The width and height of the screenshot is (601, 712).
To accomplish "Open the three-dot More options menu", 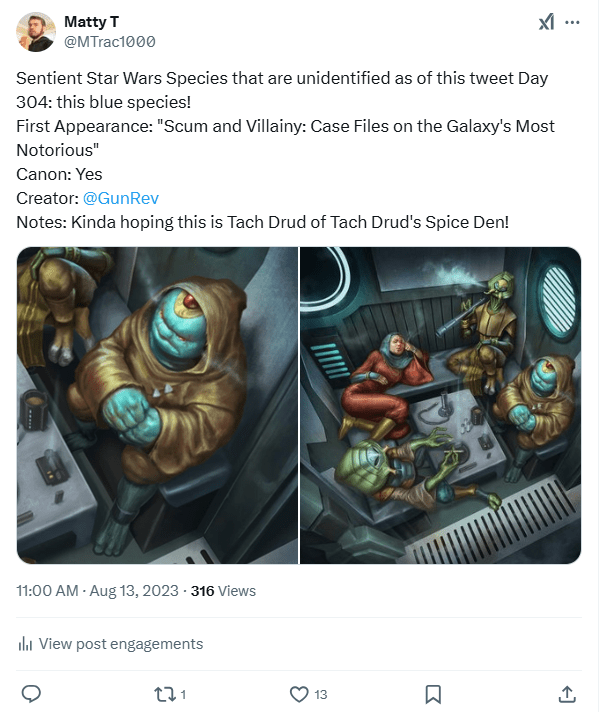I will coord(572,22).
